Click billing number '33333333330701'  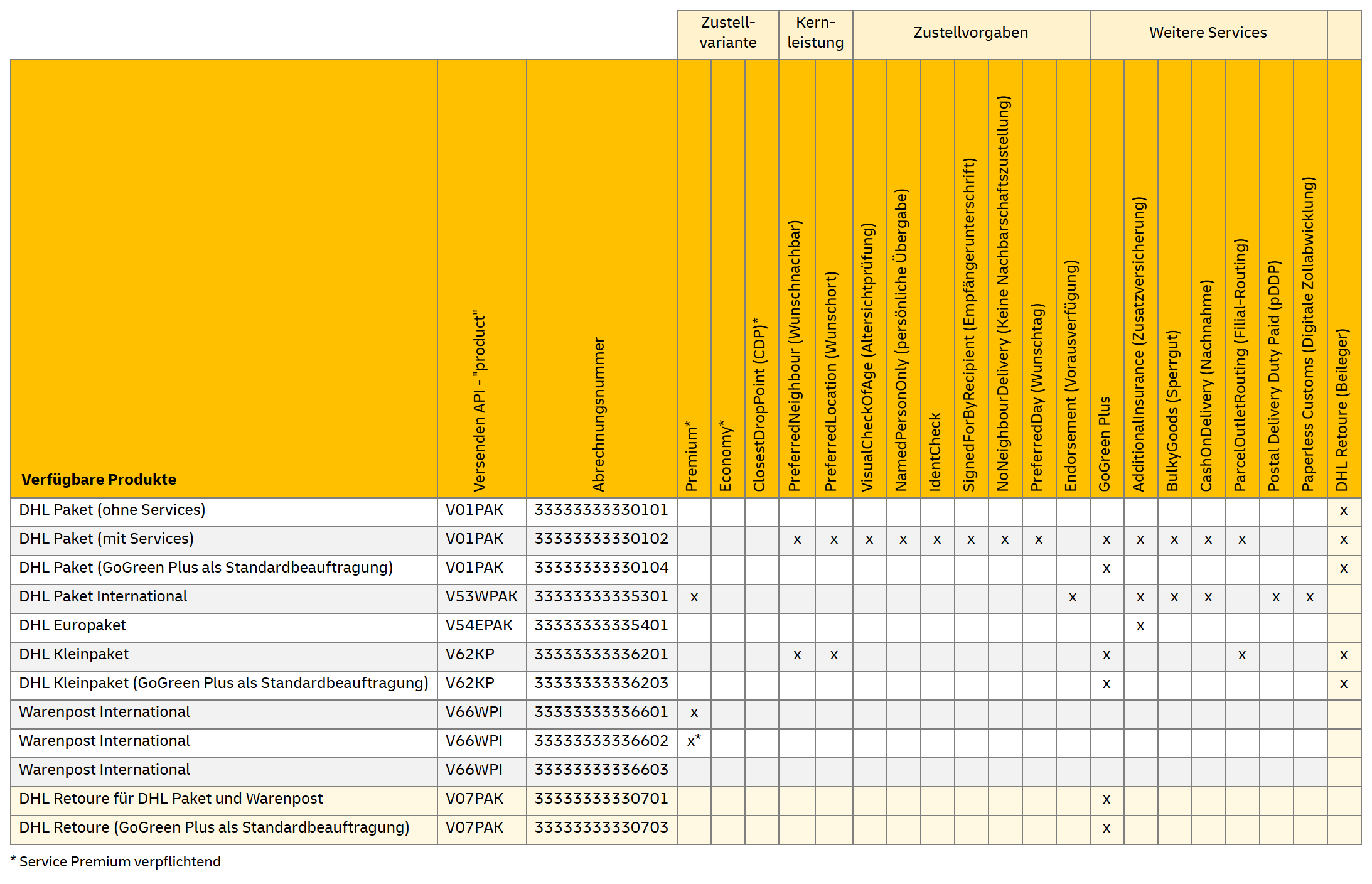tap(601, 799)
